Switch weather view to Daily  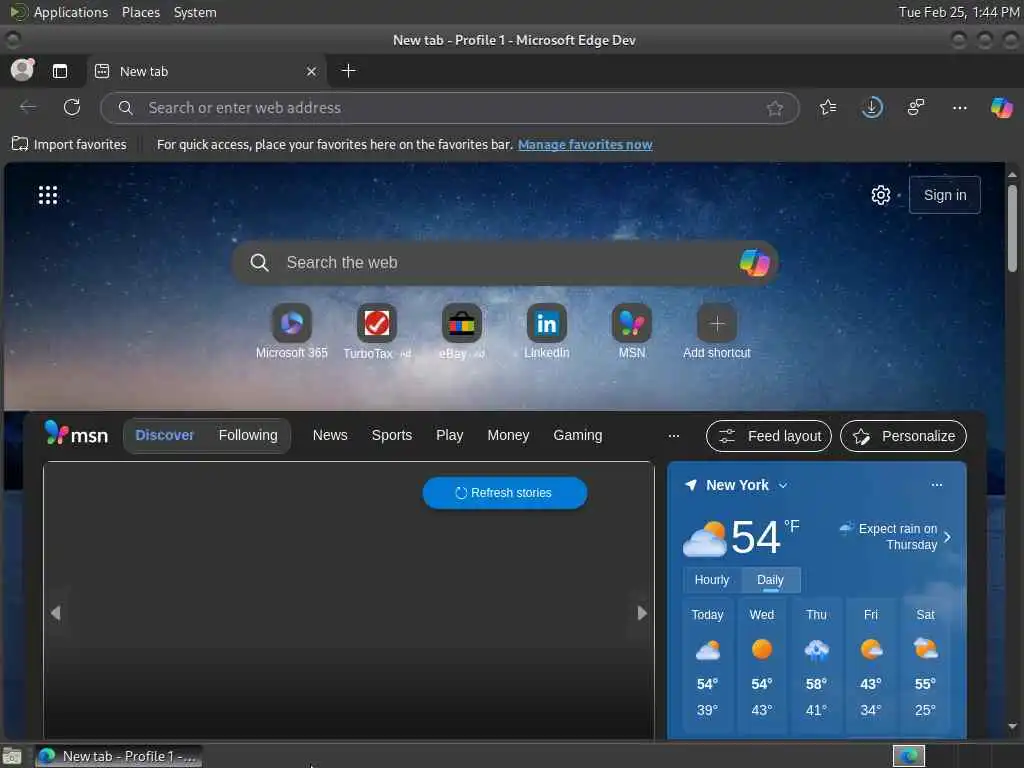(770, 580)
